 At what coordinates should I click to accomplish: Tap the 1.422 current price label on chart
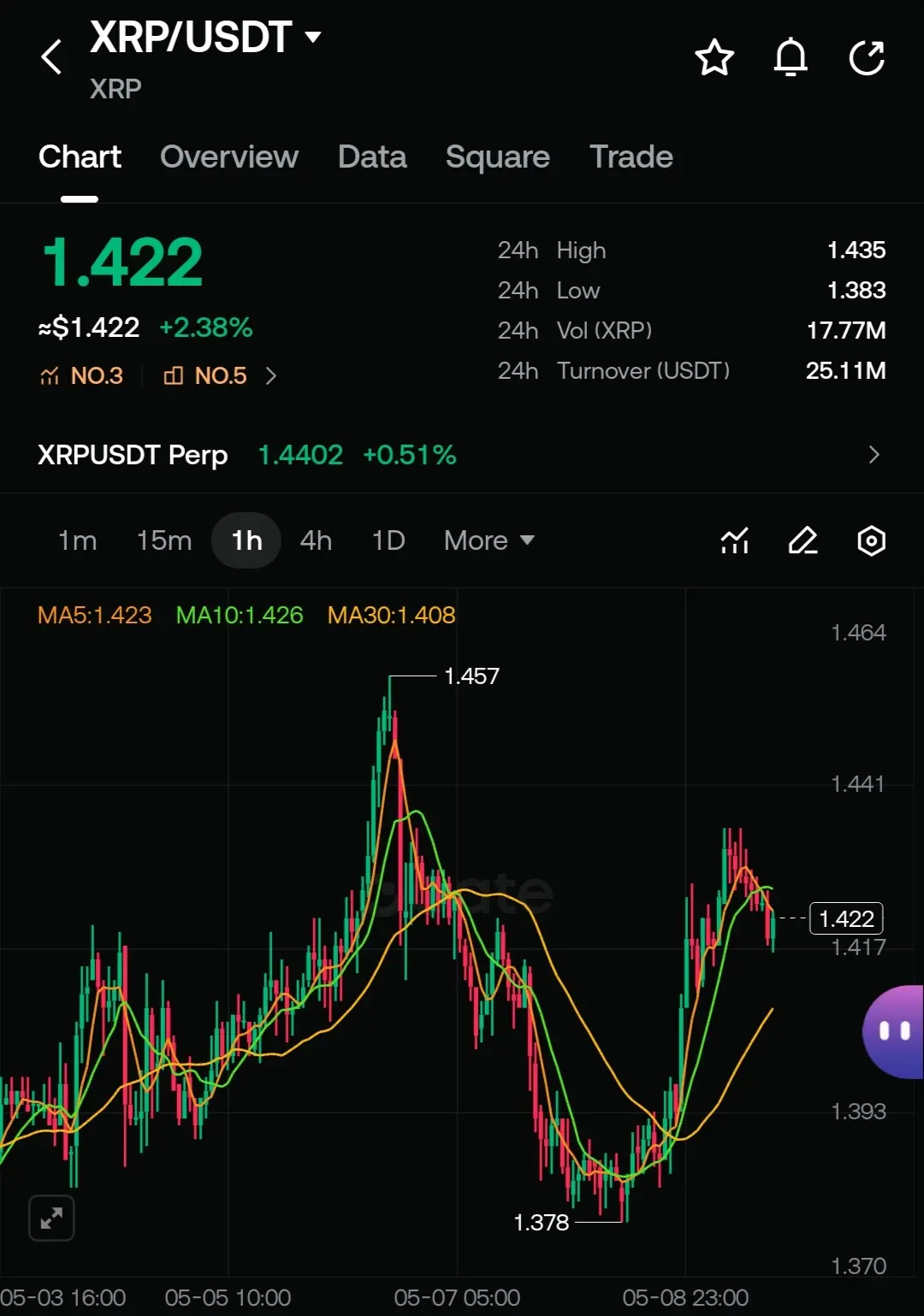point(846,918)
